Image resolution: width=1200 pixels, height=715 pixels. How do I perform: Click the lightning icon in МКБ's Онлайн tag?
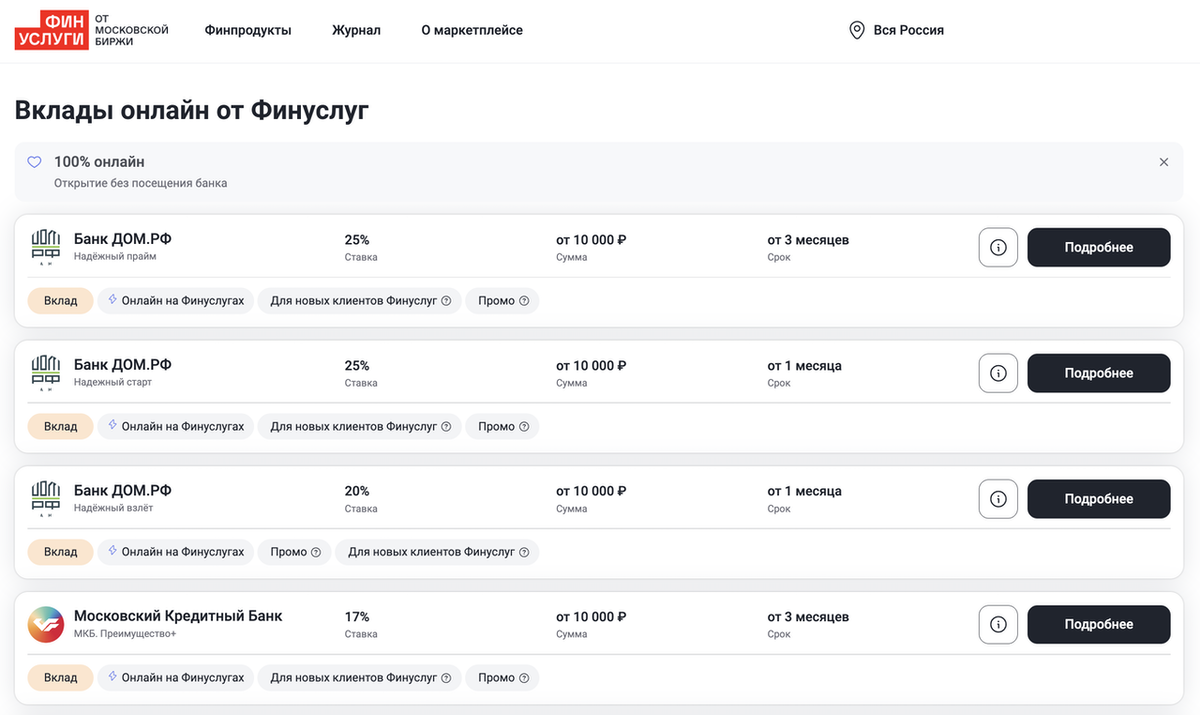[112, 677]
